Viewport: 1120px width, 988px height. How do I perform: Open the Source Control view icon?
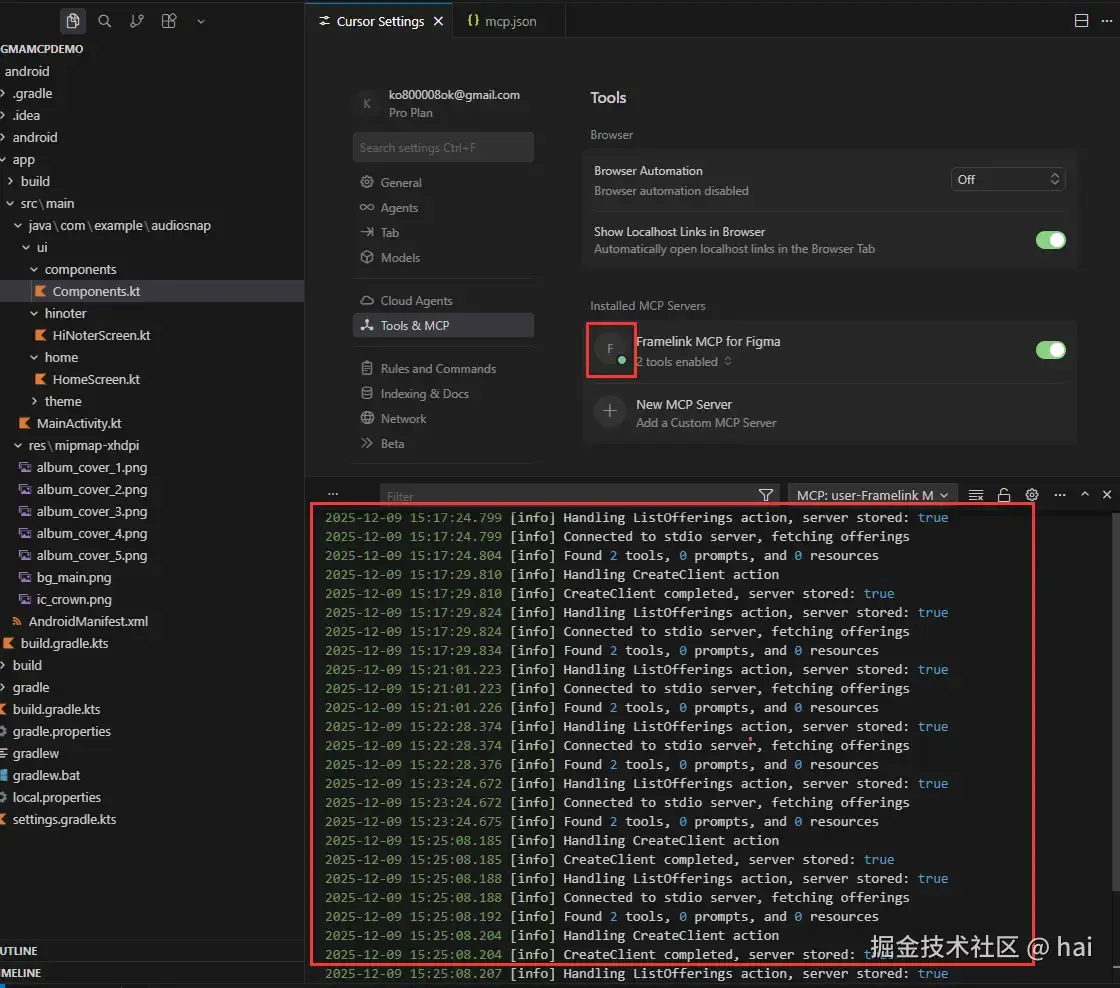(136, 21)
